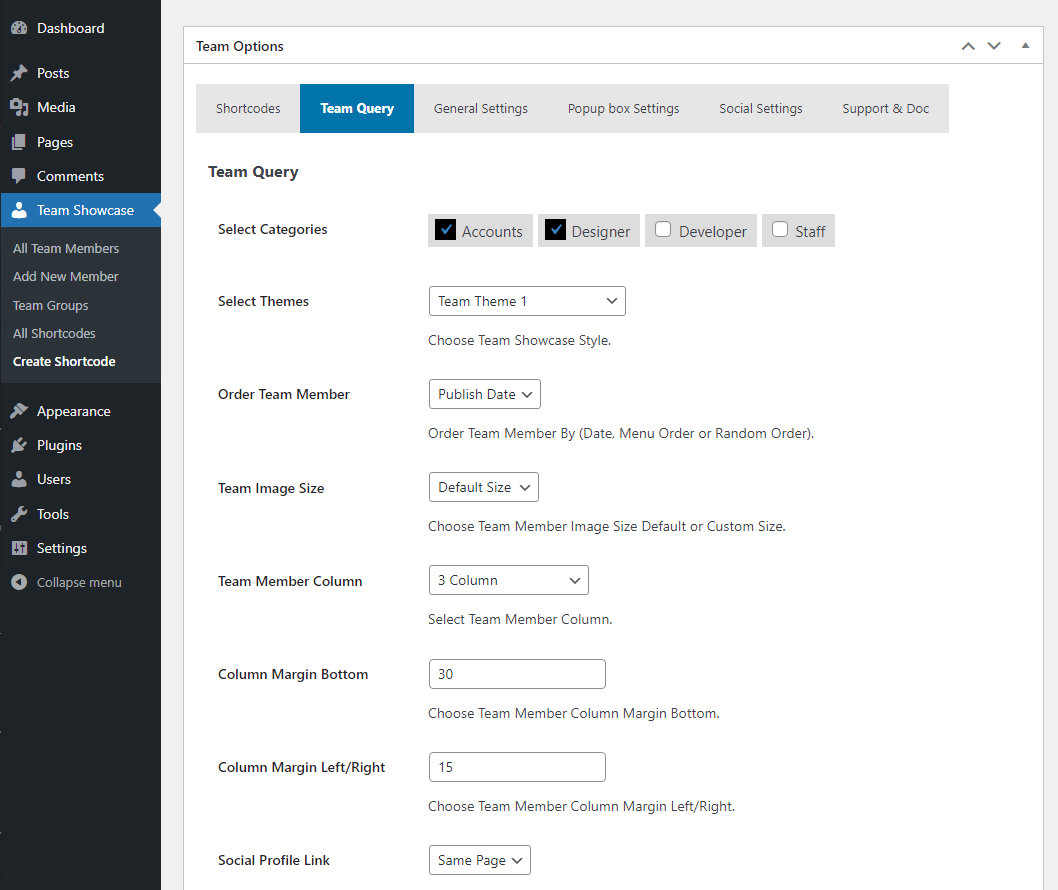Image resolution: width=1058 pixels, height=890 pixels.
Task: Enable the Developer category checkbox
Action: pos(663,230)
